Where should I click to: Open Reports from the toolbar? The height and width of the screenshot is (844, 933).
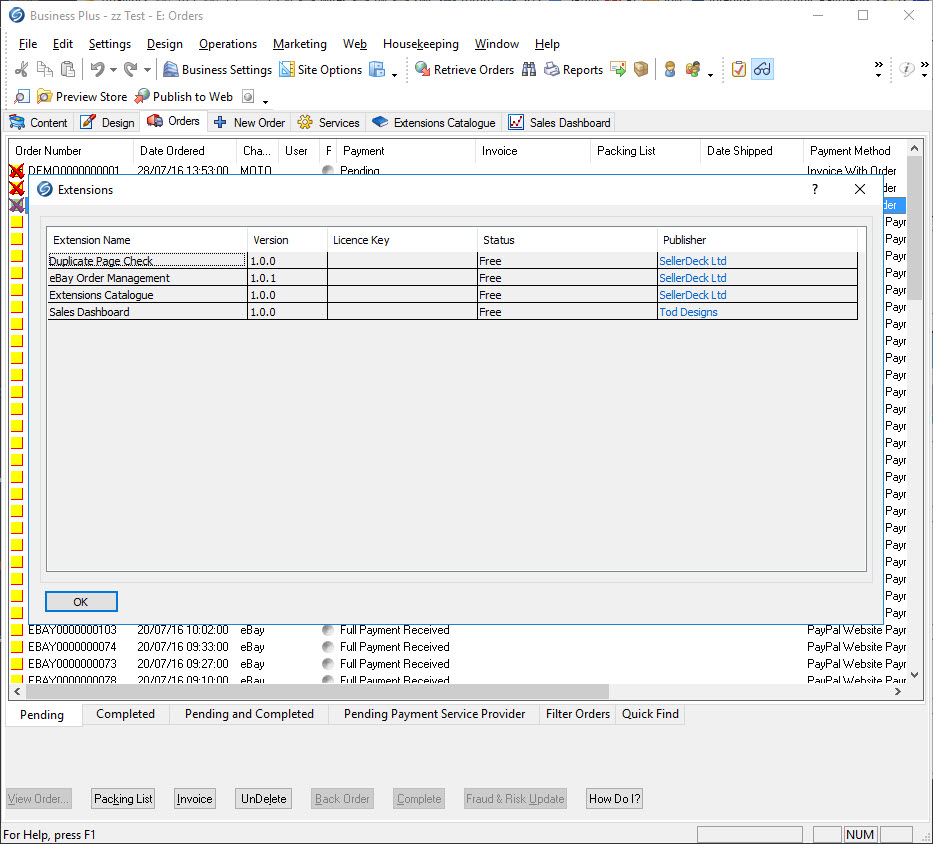point(573,70)
